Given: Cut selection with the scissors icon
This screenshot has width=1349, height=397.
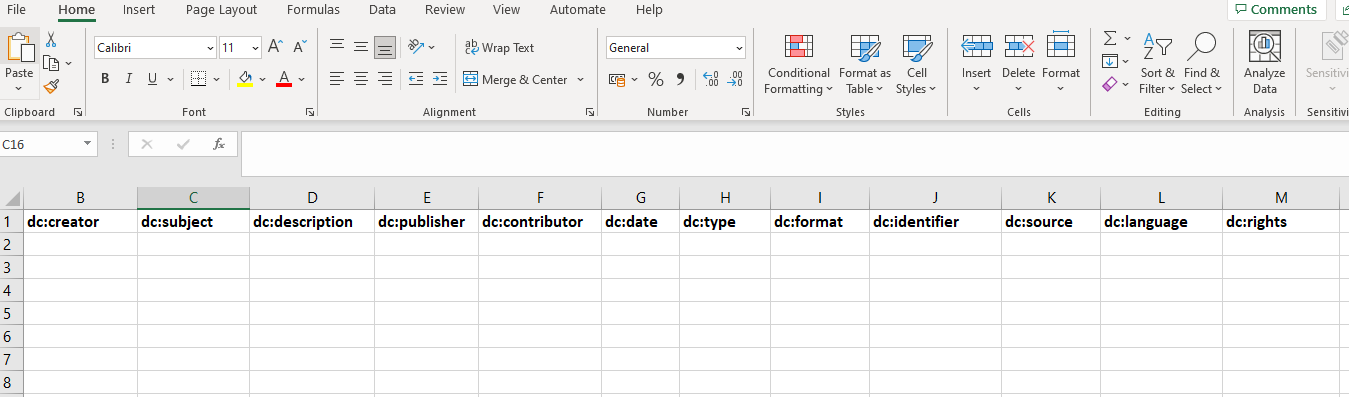Looking at the screenshot, I should (51, 40).
